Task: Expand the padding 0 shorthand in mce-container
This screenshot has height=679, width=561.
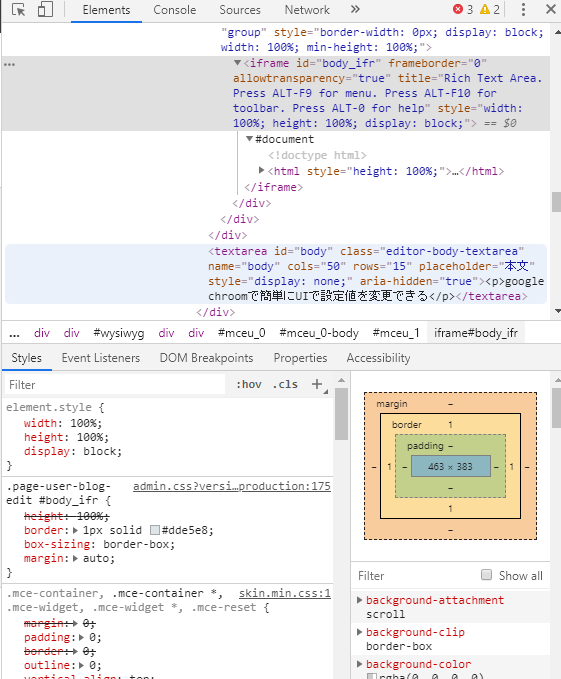Action: pyautogui.click(x=82, y=637)
